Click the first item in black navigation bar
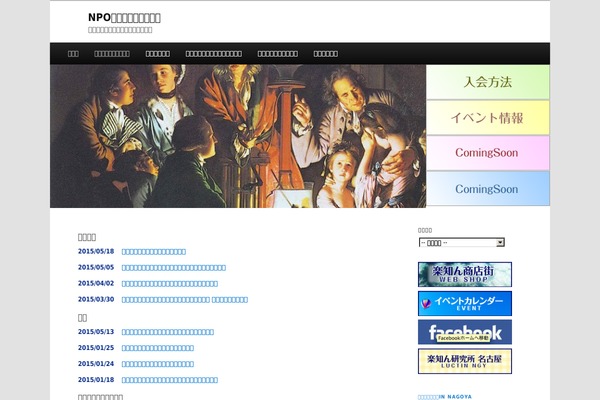600x400 pixels. tap(73, 54)
